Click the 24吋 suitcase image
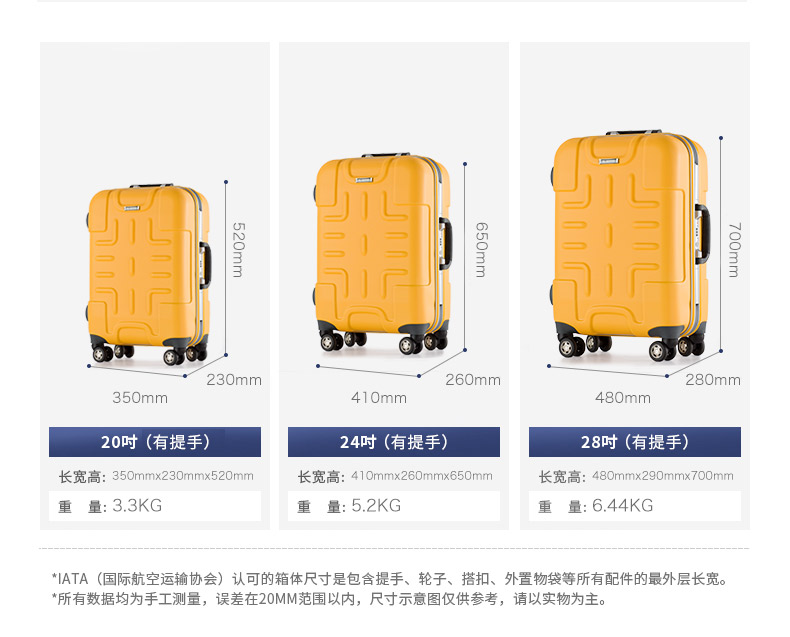 coord(382,254)
